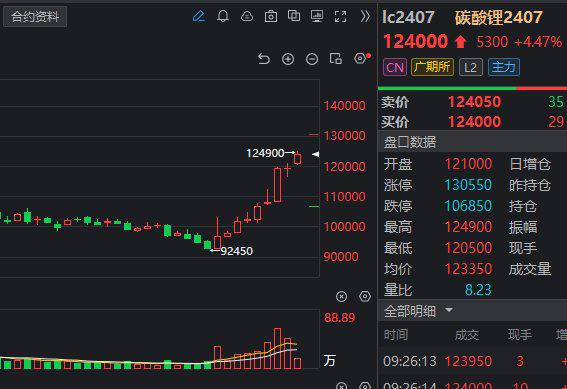The height and width of the screenshot is (389, 567).
Task: Click the 主力 main contract badge
Action: [504, 67]
